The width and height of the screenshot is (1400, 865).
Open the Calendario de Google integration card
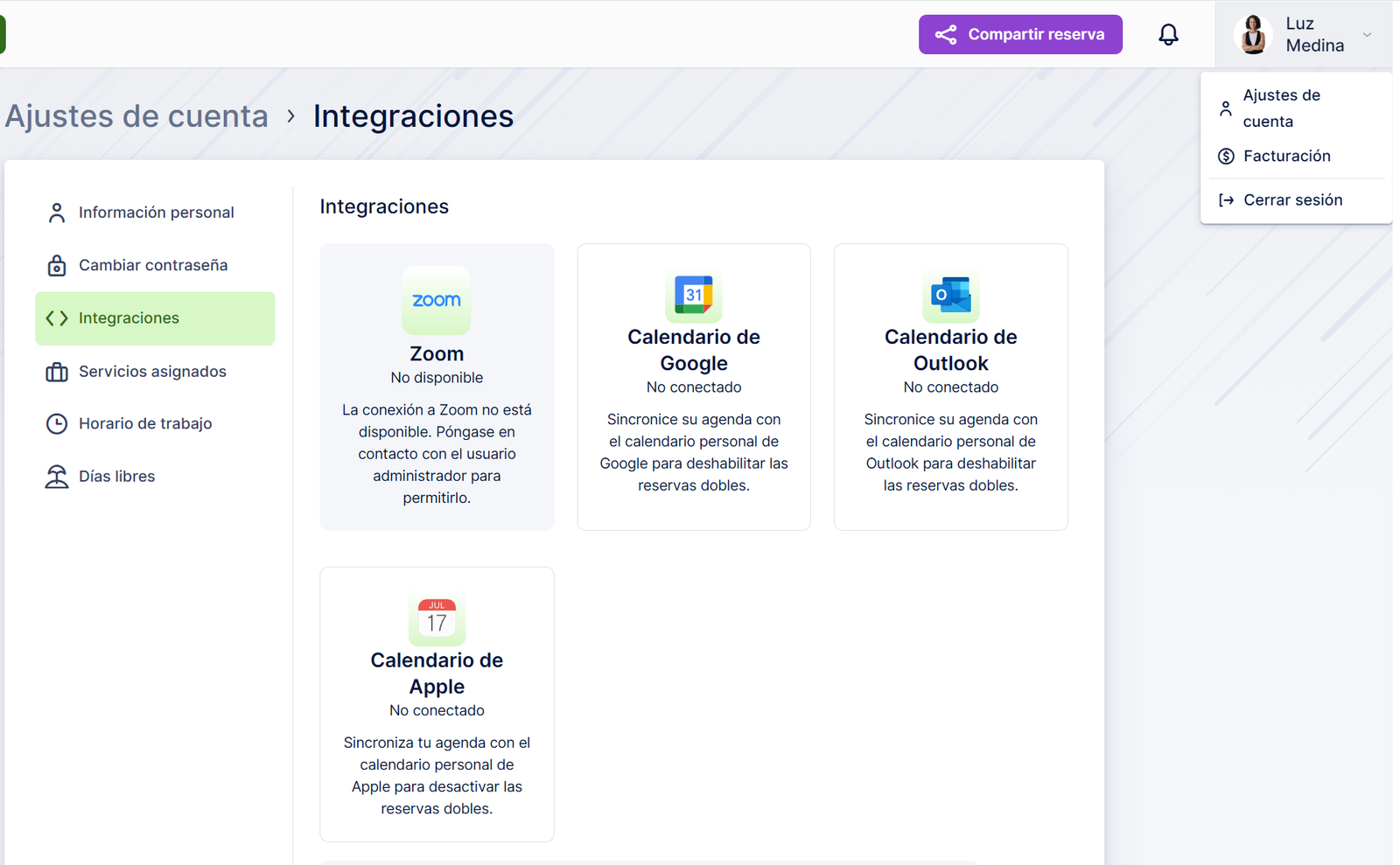pyautogui.click(x=693, y=387)
